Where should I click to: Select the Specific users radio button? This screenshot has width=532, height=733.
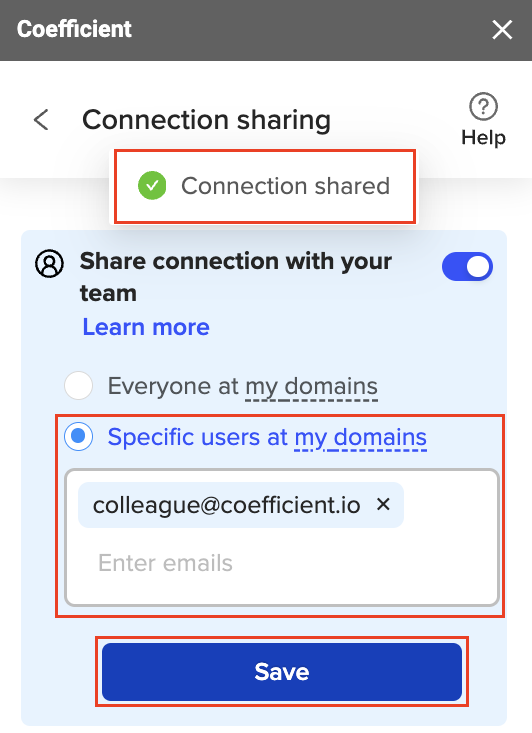coord(79,436)
